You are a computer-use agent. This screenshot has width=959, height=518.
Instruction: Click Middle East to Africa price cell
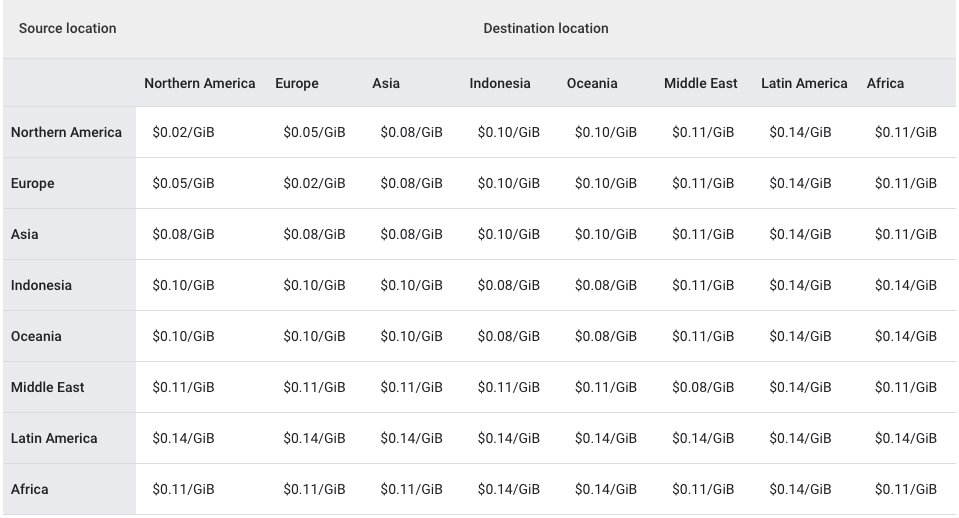pos(905,387)
